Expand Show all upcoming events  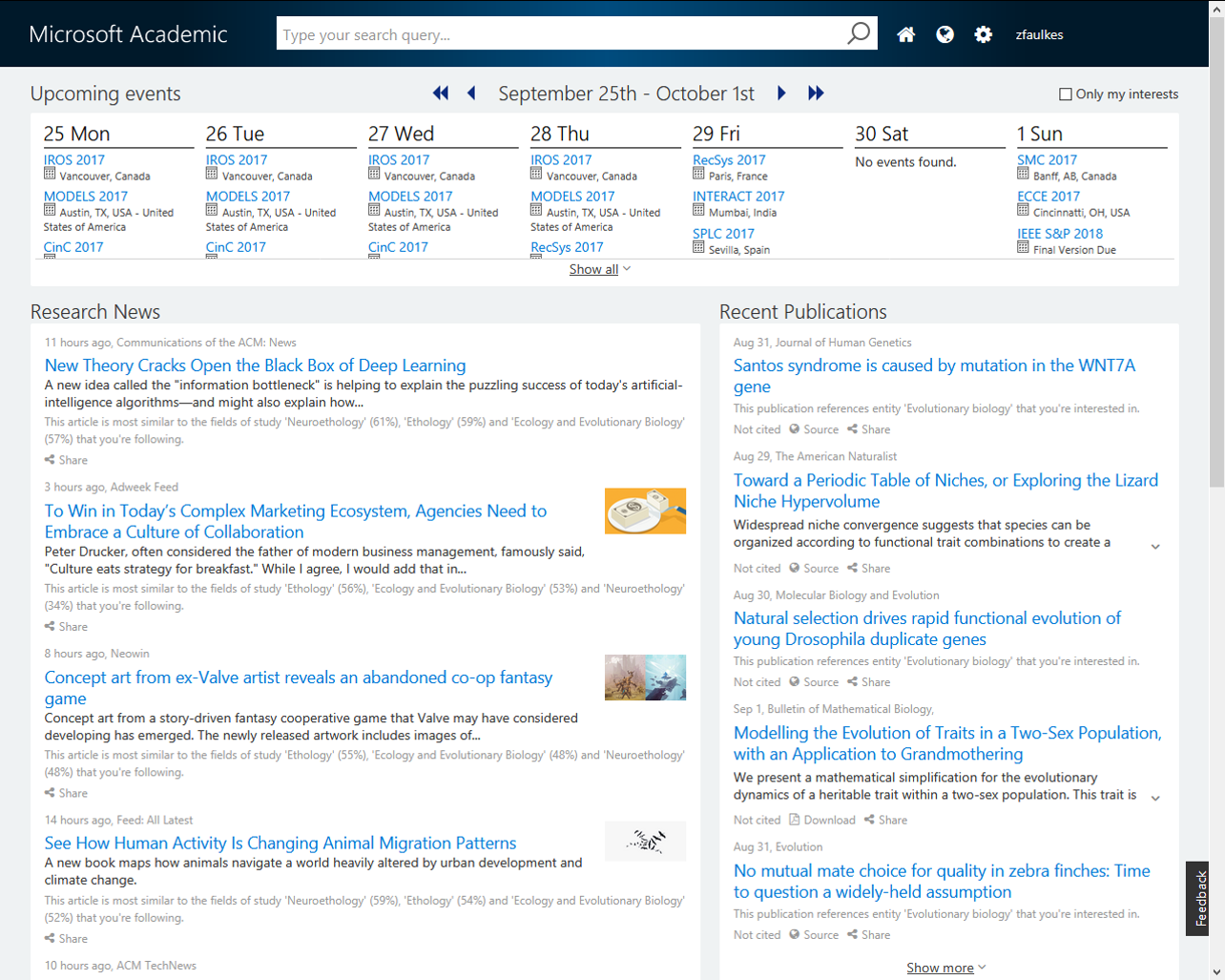pos(600,269)
